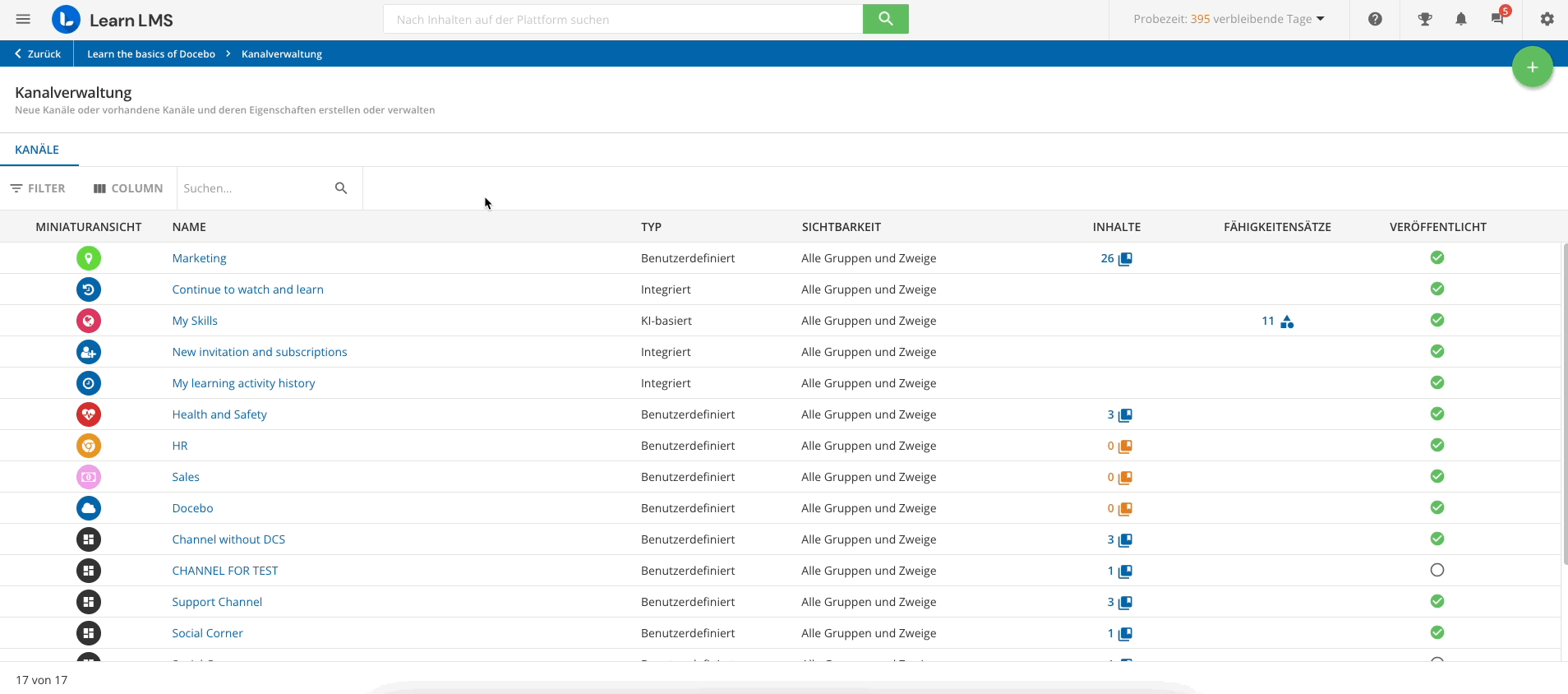Click the Kanalverwaltung breadcrumb
The width and height of the screenshot is (1568, 694).
(x=282, y=53)
